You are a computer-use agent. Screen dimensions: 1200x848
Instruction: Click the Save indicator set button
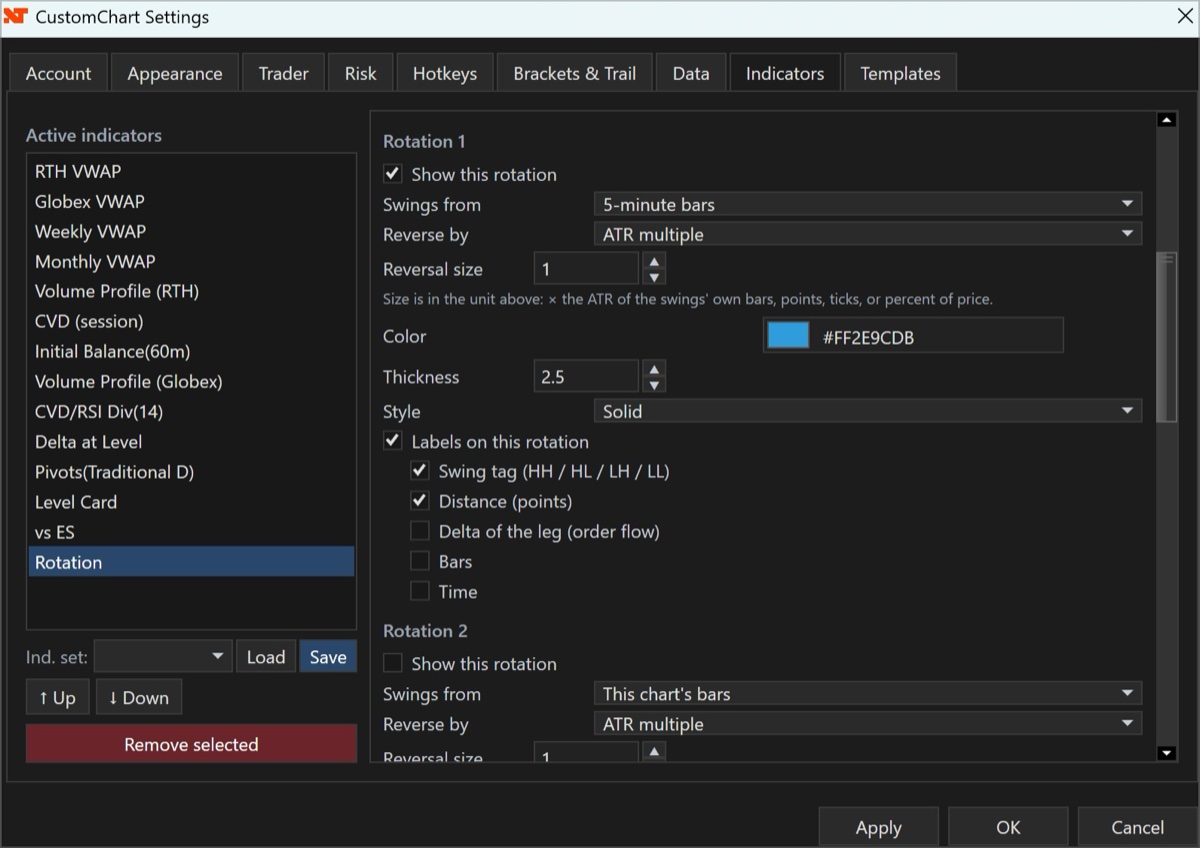pos(328,656)
